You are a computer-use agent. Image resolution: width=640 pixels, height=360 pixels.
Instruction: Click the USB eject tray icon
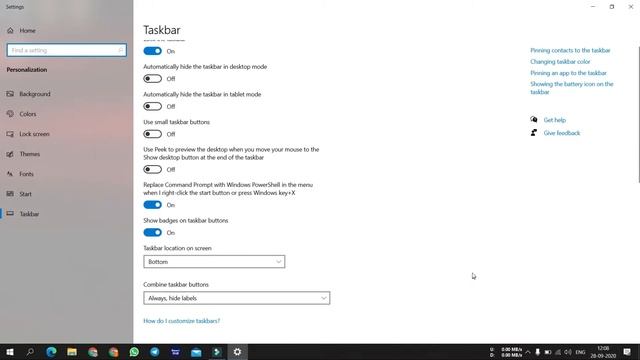538,352
